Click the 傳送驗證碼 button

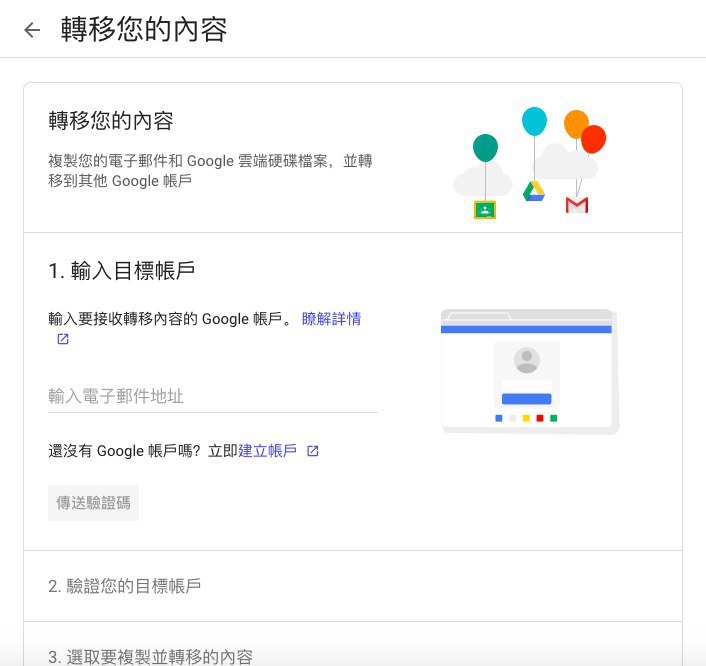(94, 503)
